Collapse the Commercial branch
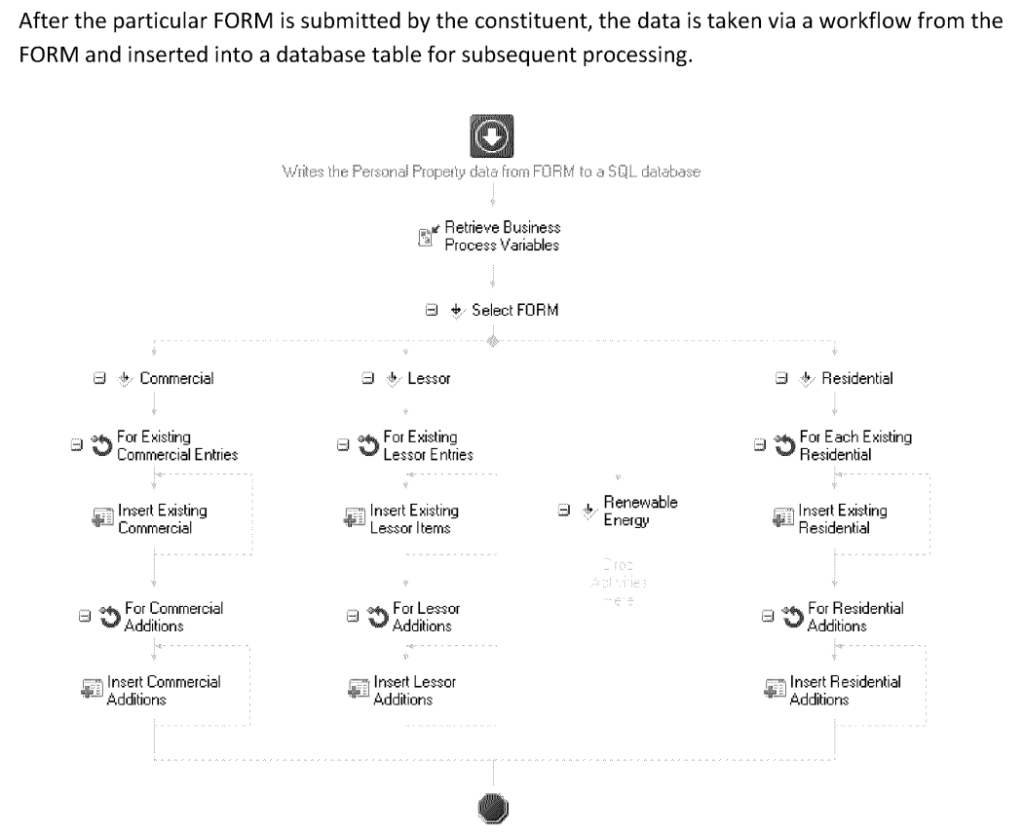 point(99,379)
